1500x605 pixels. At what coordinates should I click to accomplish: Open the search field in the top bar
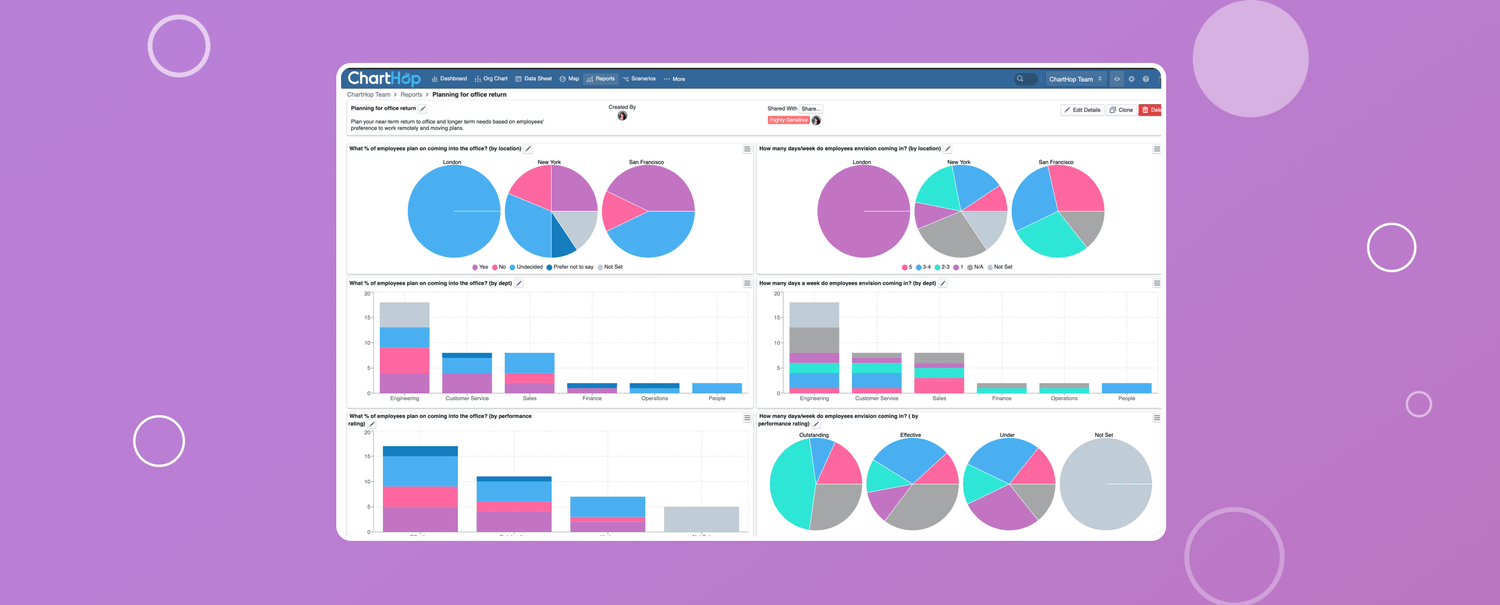click(1025, 79)
